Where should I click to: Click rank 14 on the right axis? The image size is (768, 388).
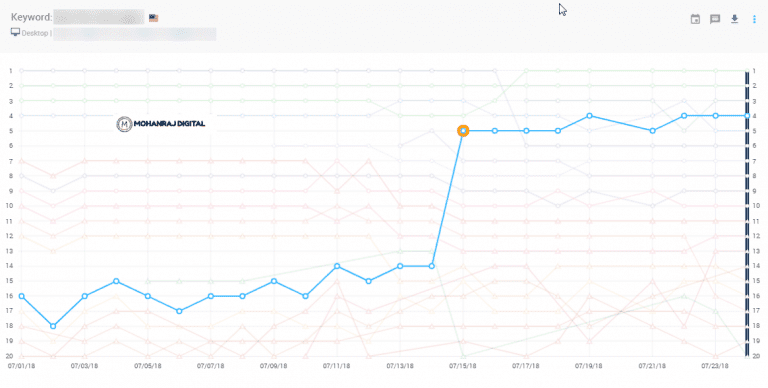coord(755,266)
